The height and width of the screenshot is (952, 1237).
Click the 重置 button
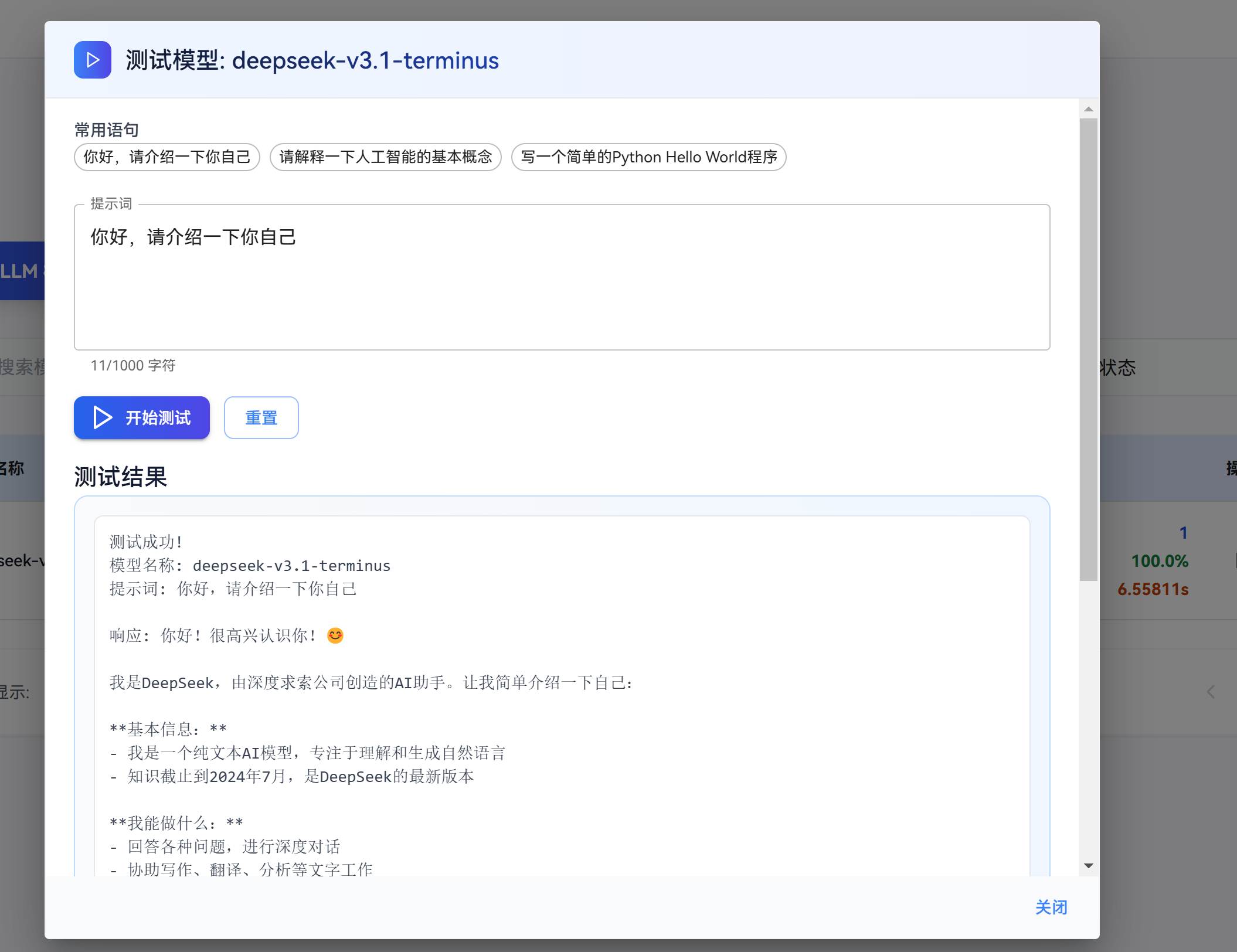point(261,417)
